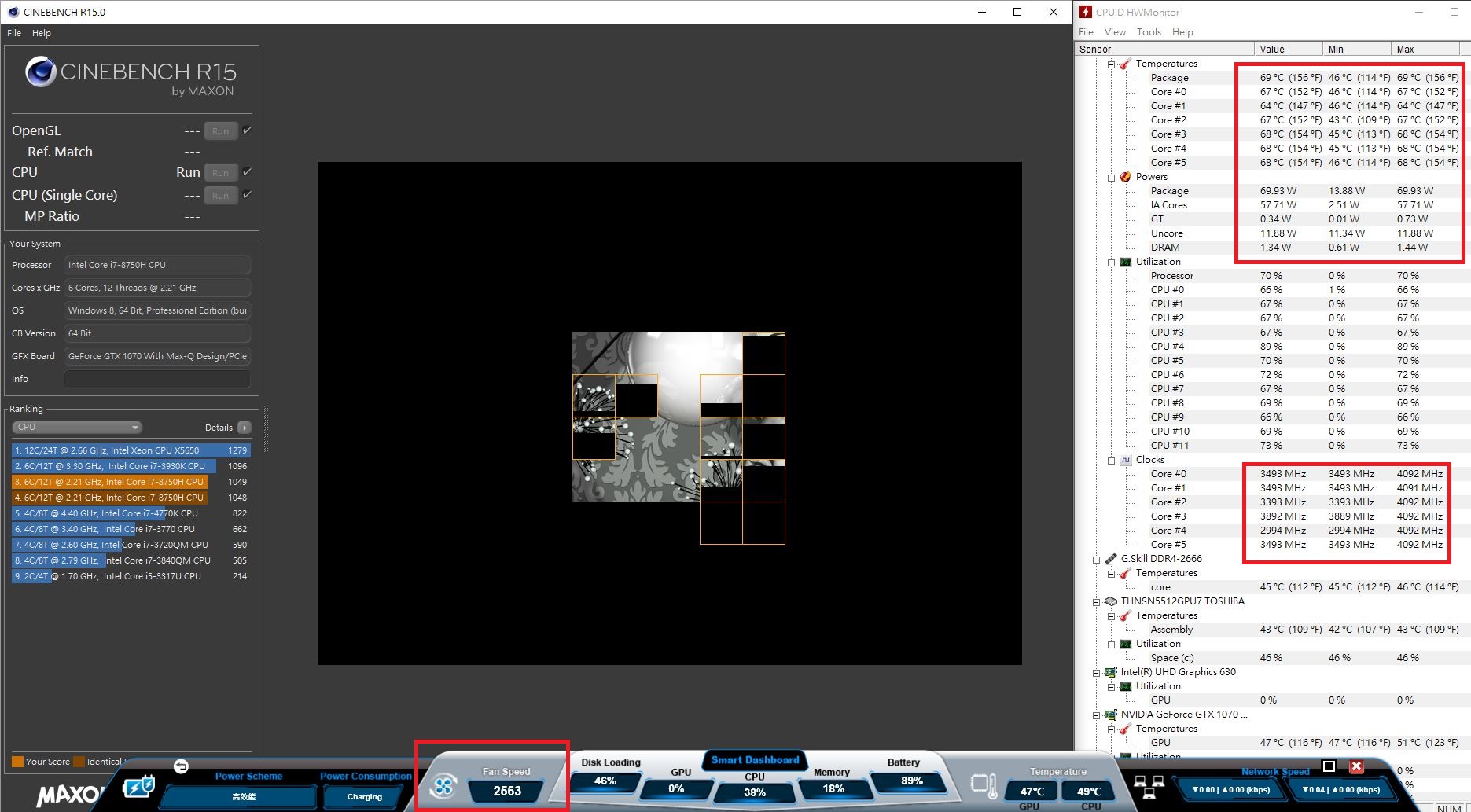Click the Clocks waveform icon in HWMonitor
This screenshot has height=812, width=1471.
[1125, 460]
